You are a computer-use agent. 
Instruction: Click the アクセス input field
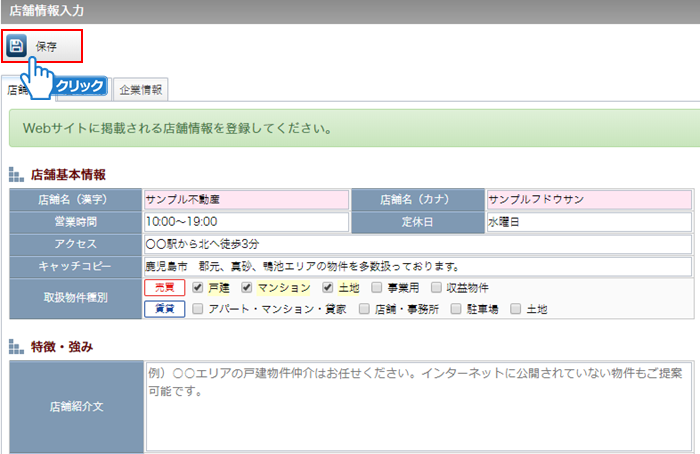pos(417,244)
